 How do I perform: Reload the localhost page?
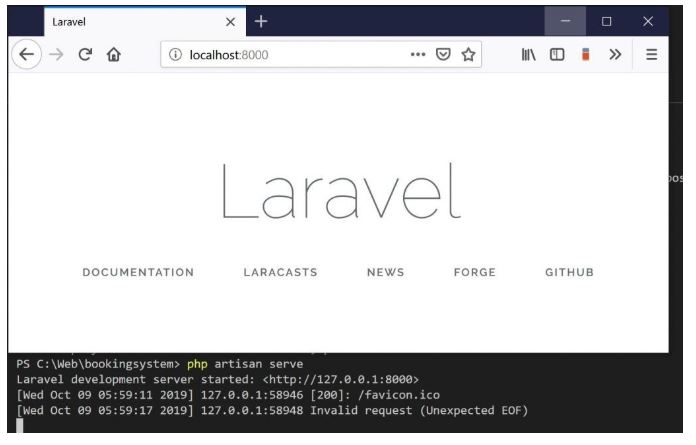(x=85, y=55)
